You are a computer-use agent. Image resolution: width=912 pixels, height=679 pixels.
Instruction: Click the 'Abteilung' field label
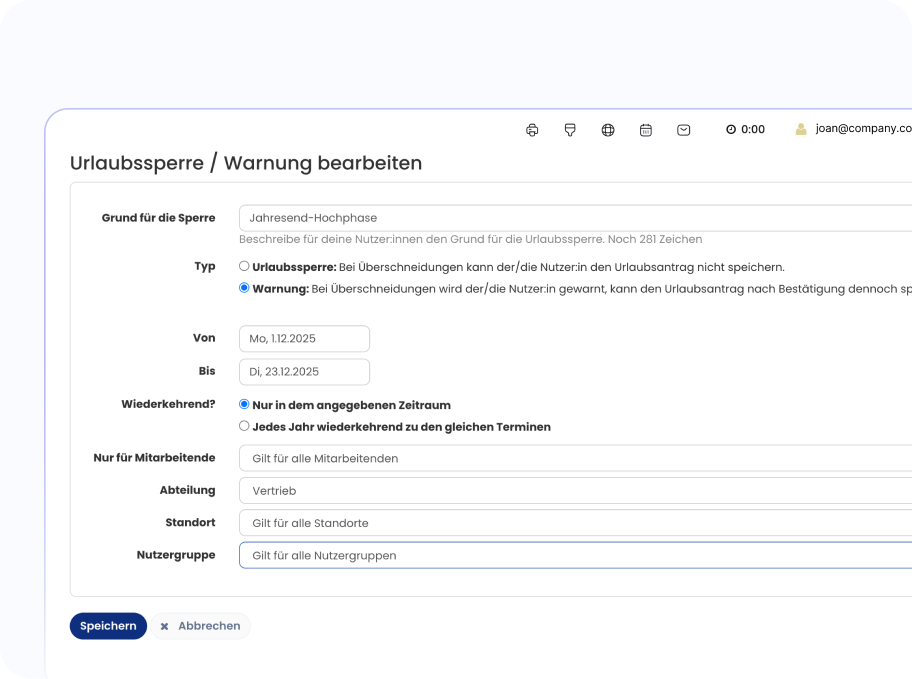[187, 490]
